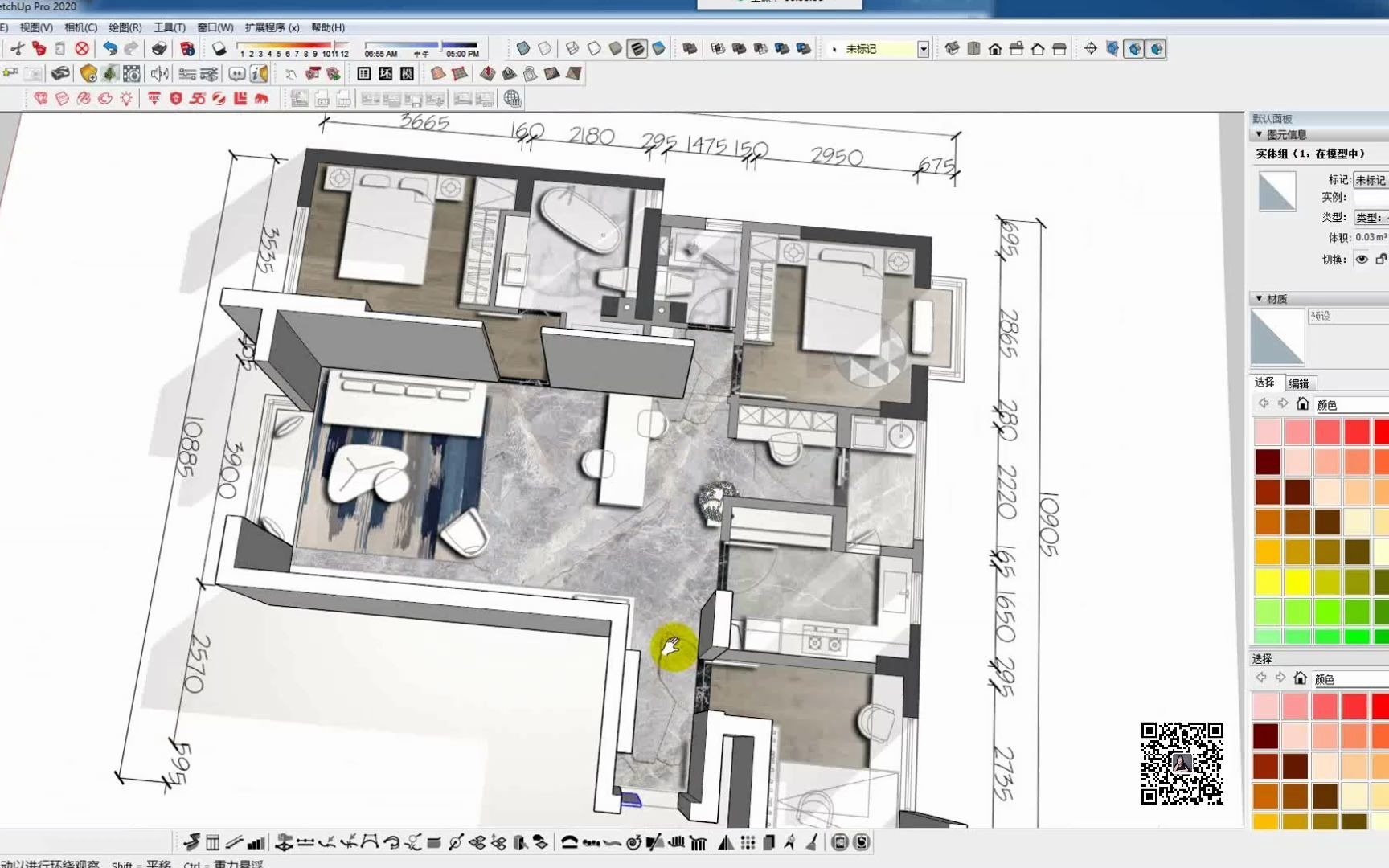1389x868 pixels.
Task: Click the upper materials back arrow
Action: coord(1264,403)
